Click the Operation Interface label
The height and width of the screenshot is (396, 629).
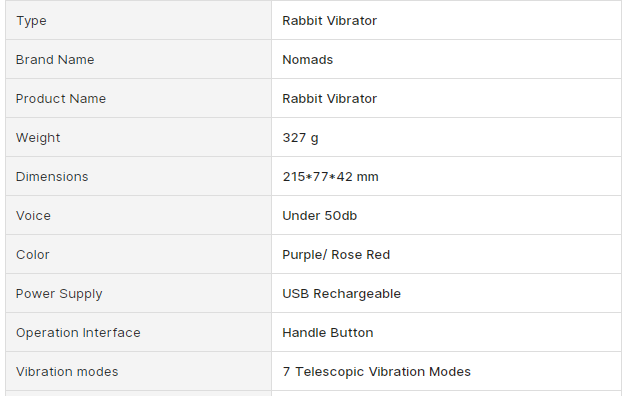(78, 333)
